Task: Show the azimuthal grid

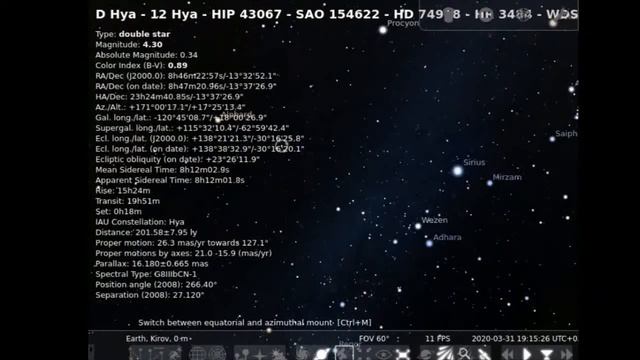Action: pos(217,353)
